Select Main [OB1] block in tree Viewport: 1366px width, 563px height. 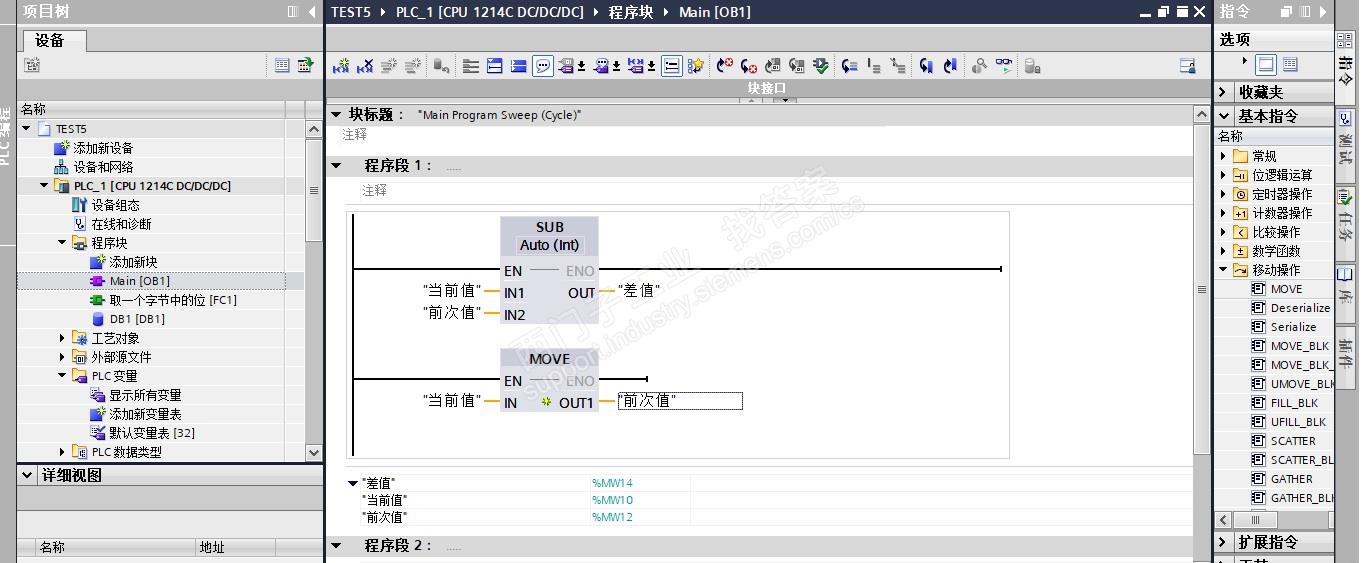[x=140, y=281]
